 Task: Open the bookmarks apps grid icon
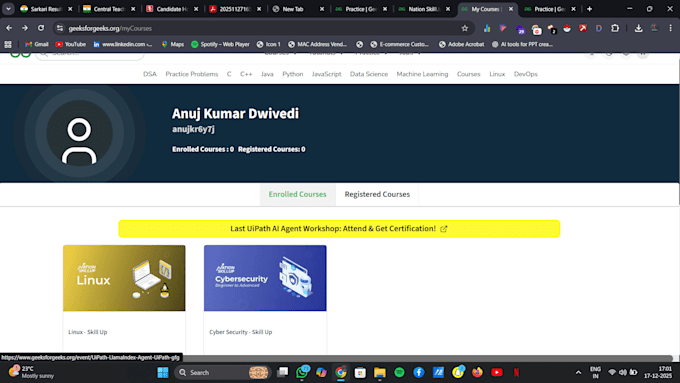[8, 44]
